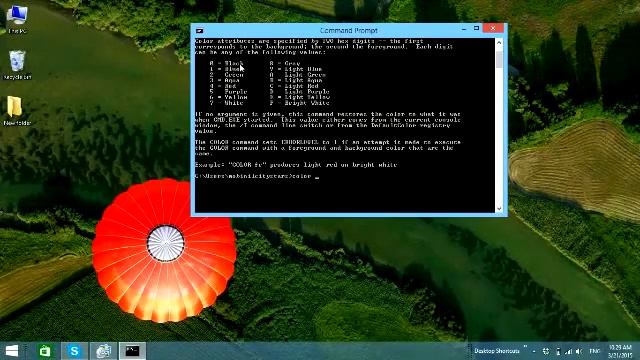This screenshot has height=360, width=640.
Task: Click the Command Prompt scrollbar down arrow
Action: click(x=499, y=209)
